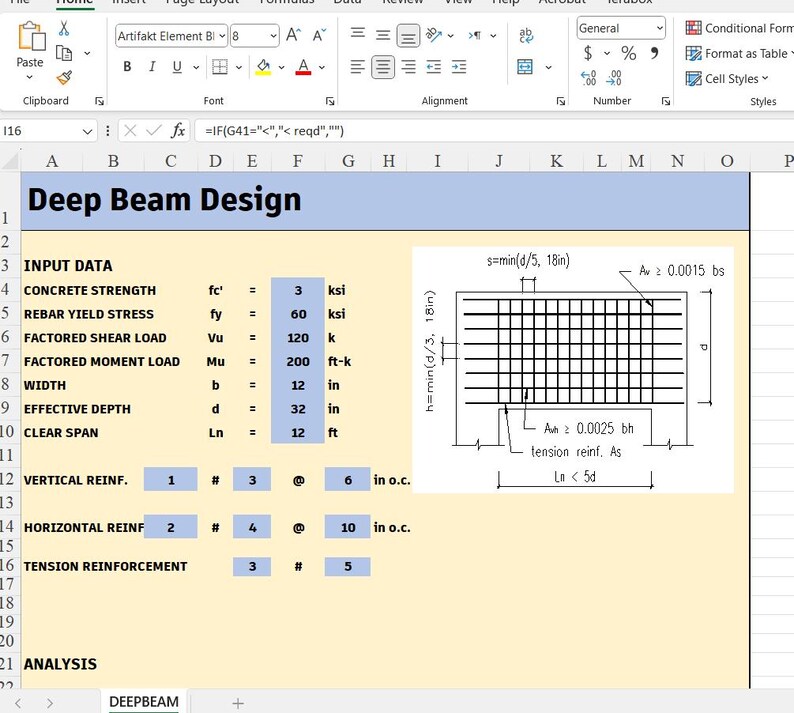Screen dimensions: 794x713
Task: Click the Merge & Center icon
Action: click(525, 67)
